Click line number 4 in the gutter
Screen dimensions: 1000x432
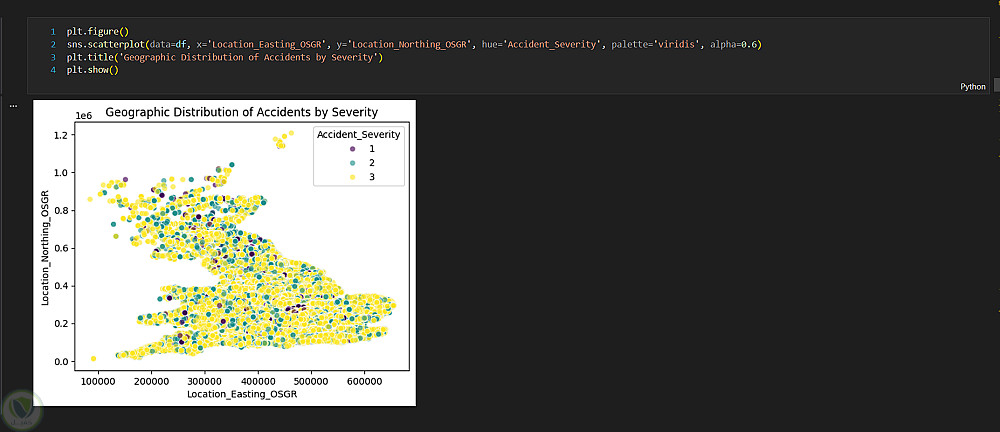click(52, 71)
